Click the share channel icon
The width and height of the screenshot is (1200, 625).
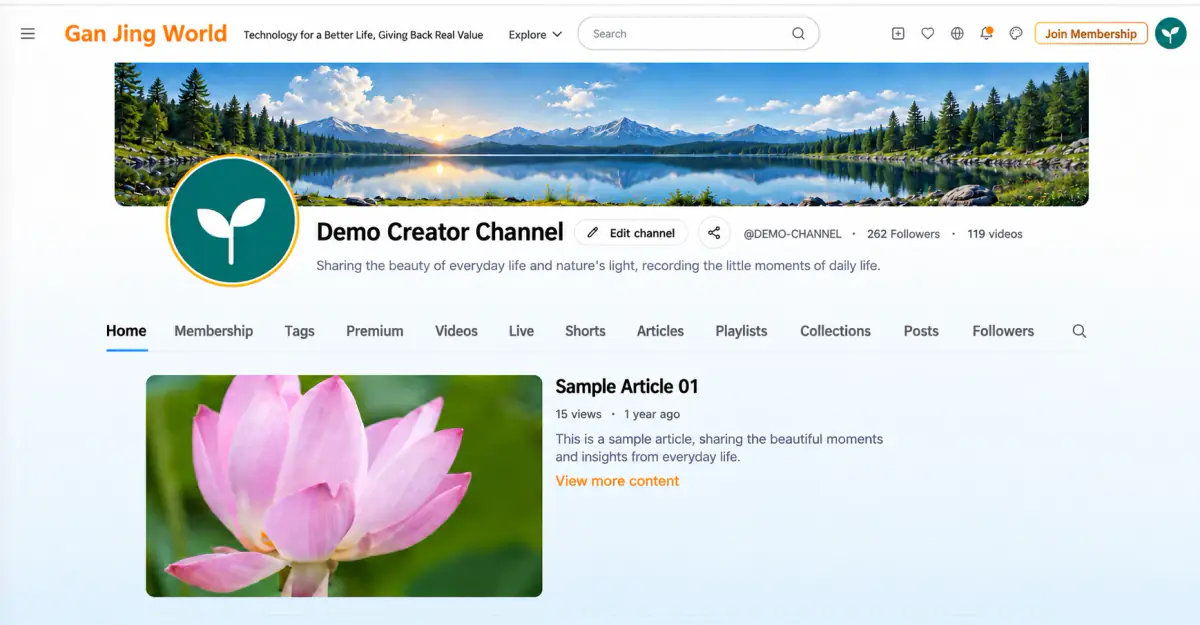714,233
